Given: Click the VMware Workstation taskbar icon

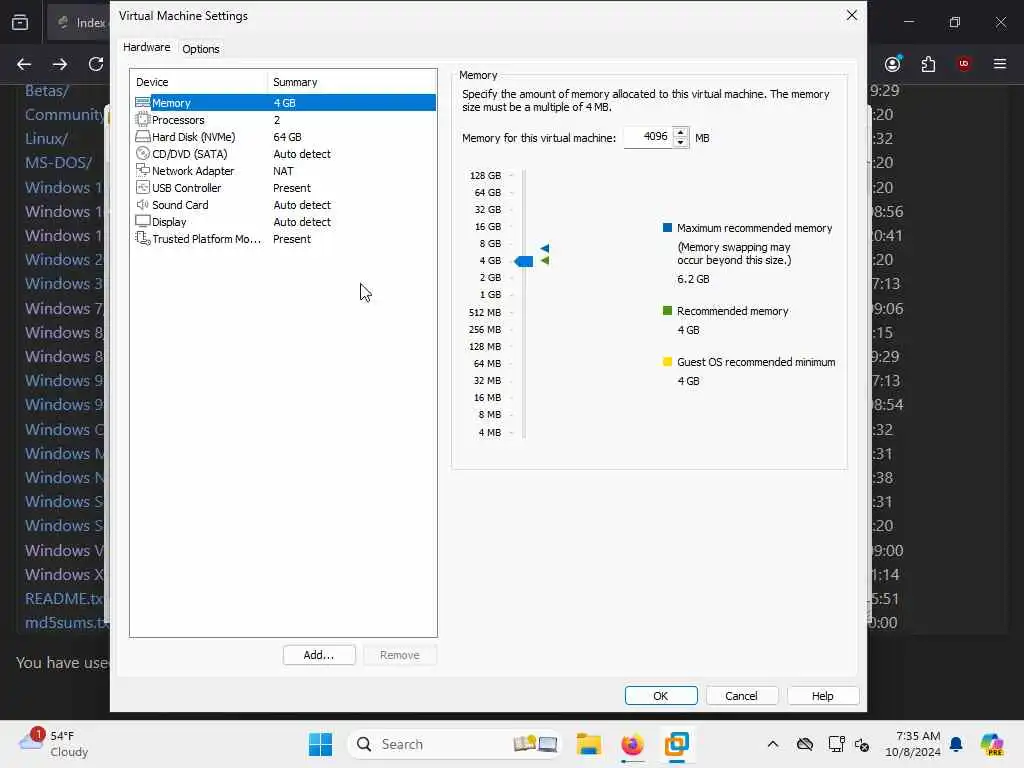Looking at the screenshot, I should (x=677, y=744).
